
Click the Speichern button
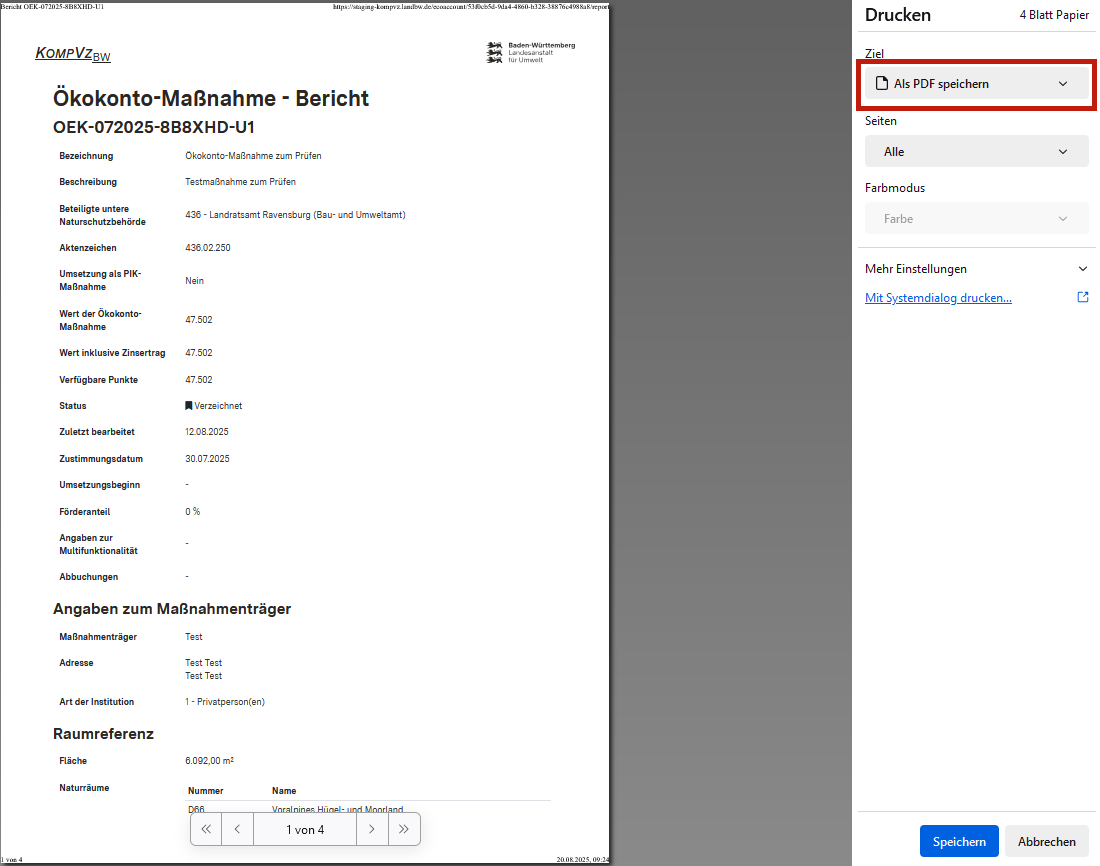click(x=958, y=841)
